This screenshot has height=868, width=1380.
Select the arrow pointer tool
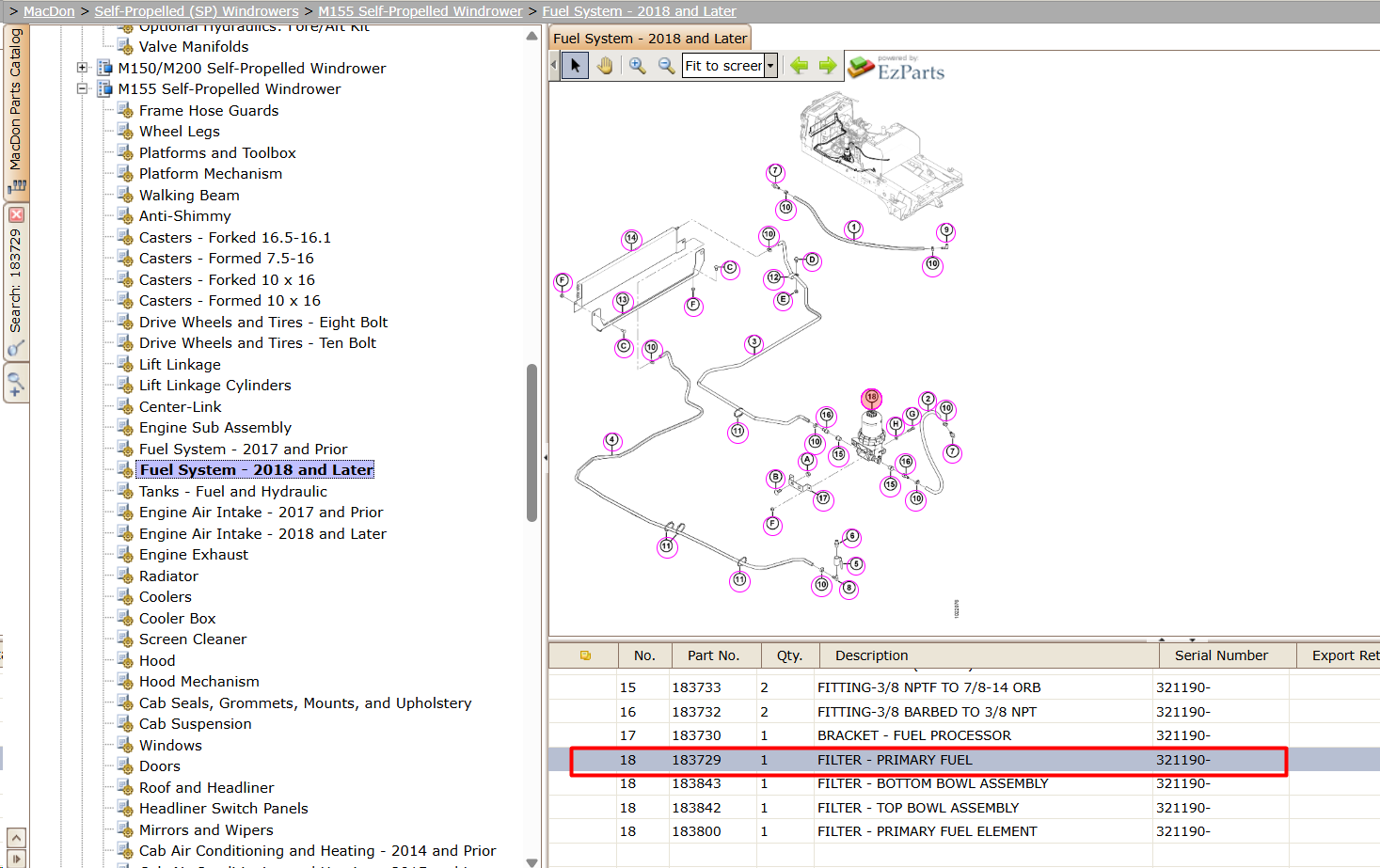tap(575, 66)
